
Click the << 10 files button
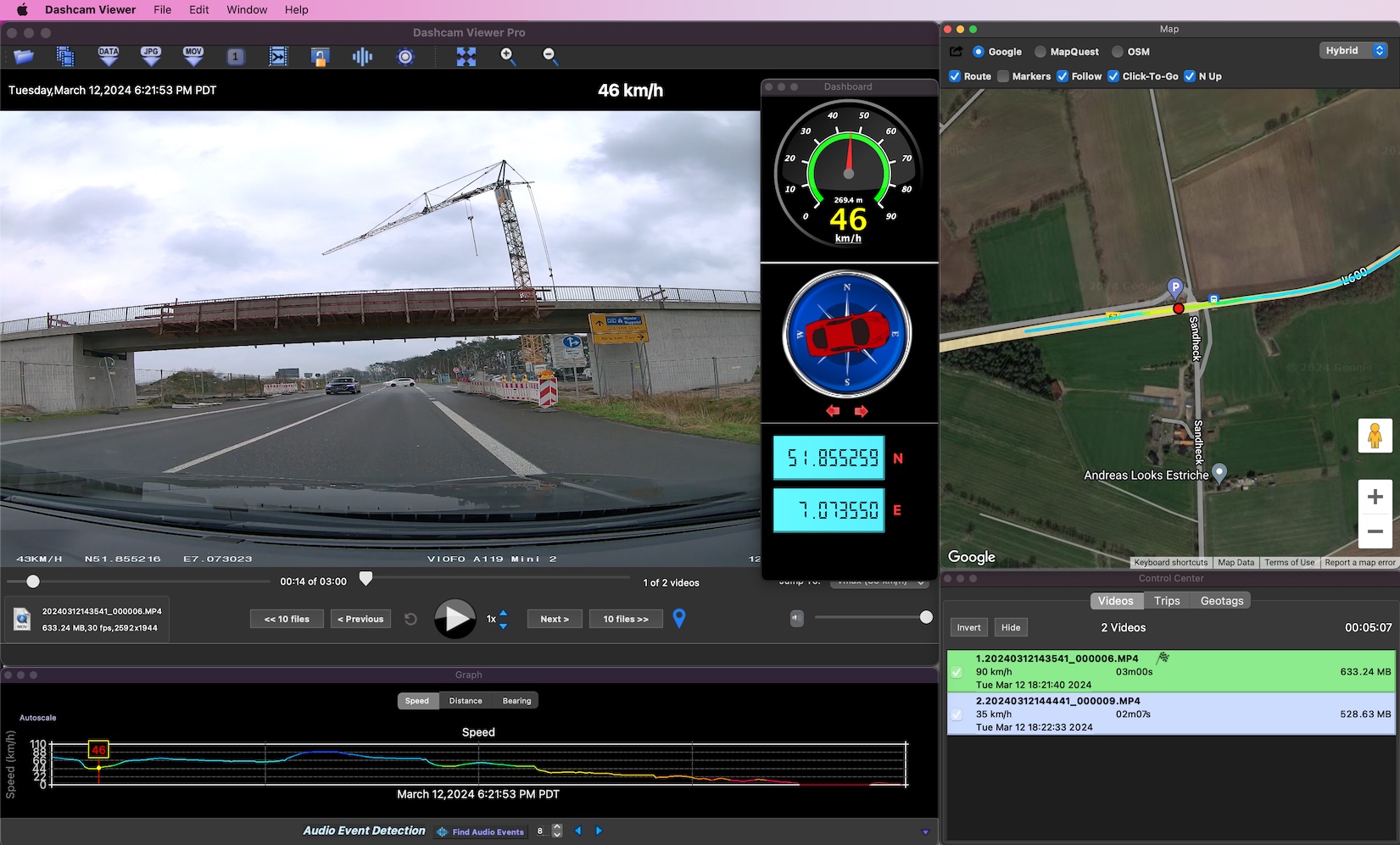(287, 620)
